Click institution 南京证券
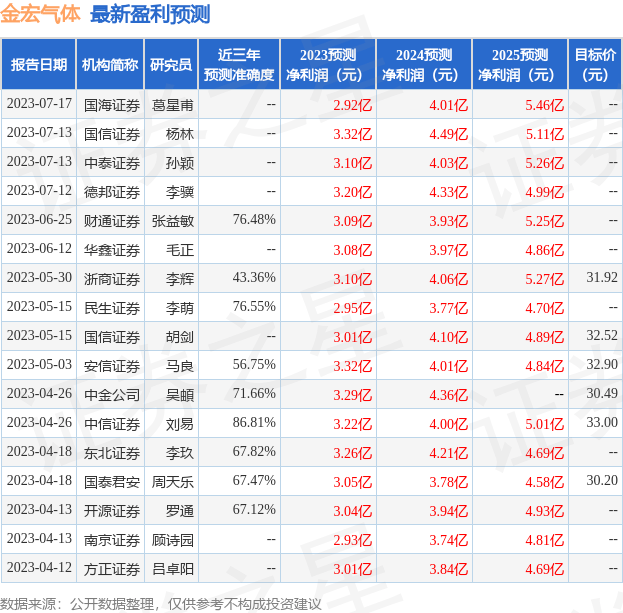 click(112, 540)
